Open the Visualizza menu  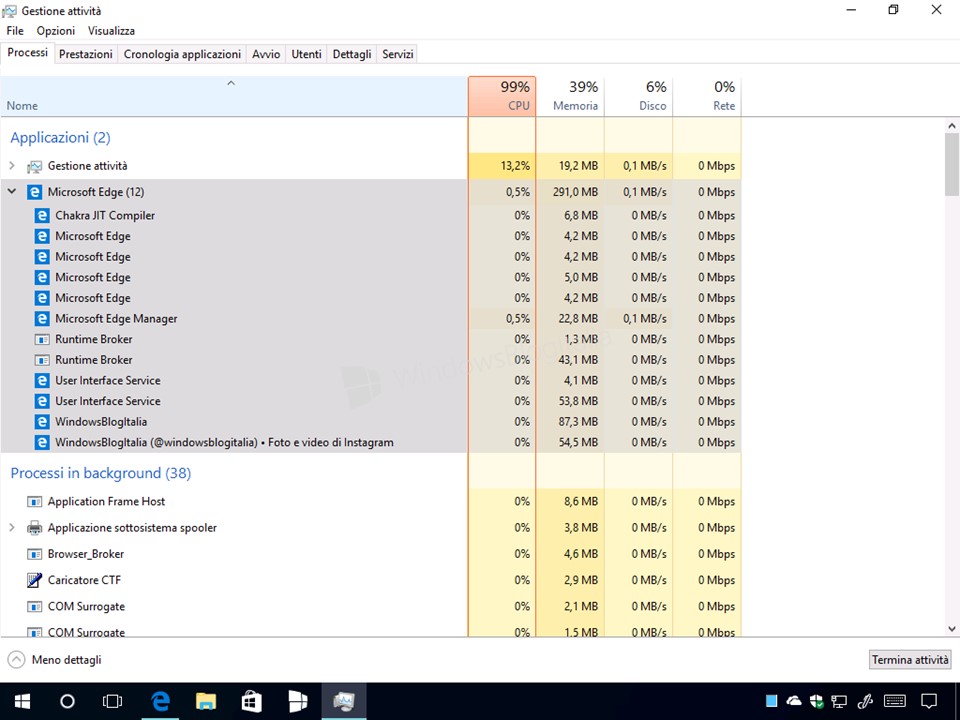[x=111, y=31]
